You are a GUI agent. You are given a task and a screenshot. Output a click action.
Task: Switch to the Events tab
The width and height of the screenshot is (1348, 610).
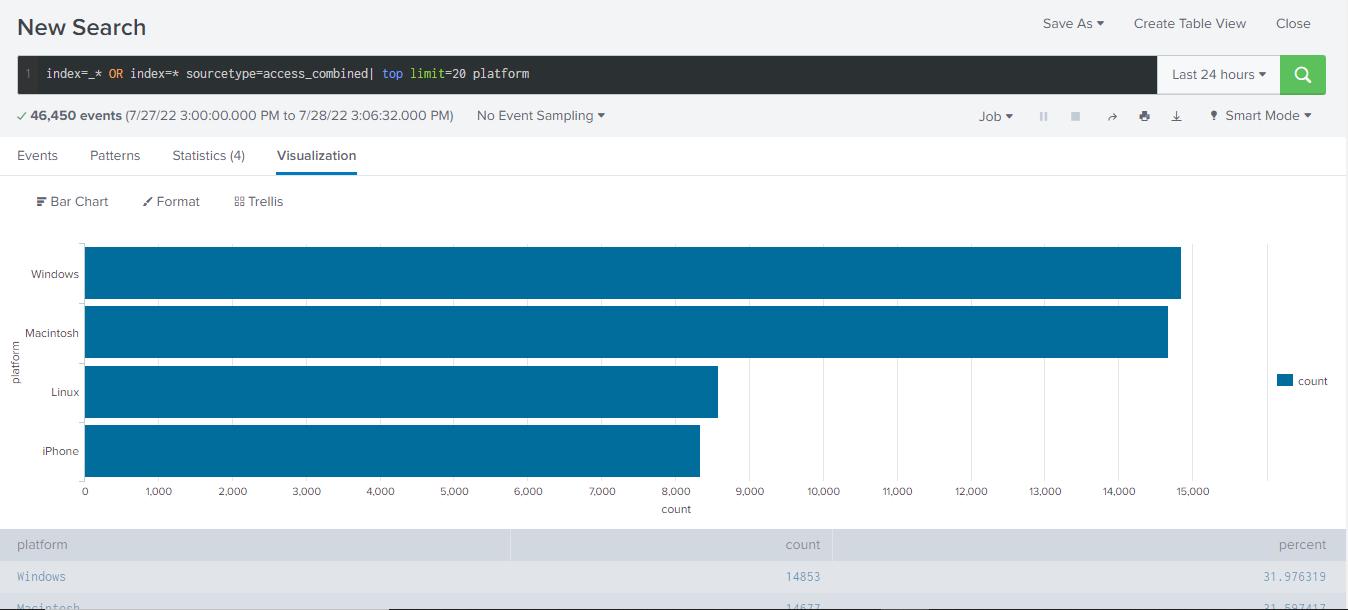(x=37, y=156)
